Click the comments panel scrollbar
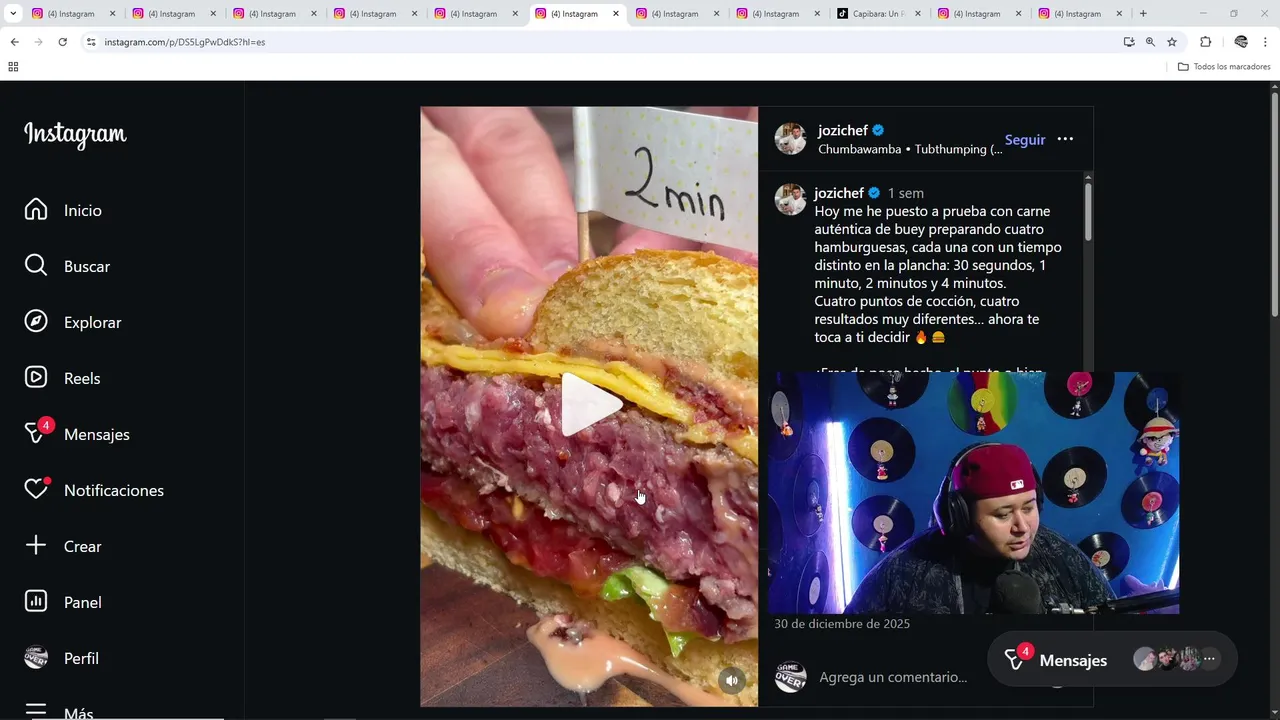This screenshot has height=720, width=1280. (1088, 212)
